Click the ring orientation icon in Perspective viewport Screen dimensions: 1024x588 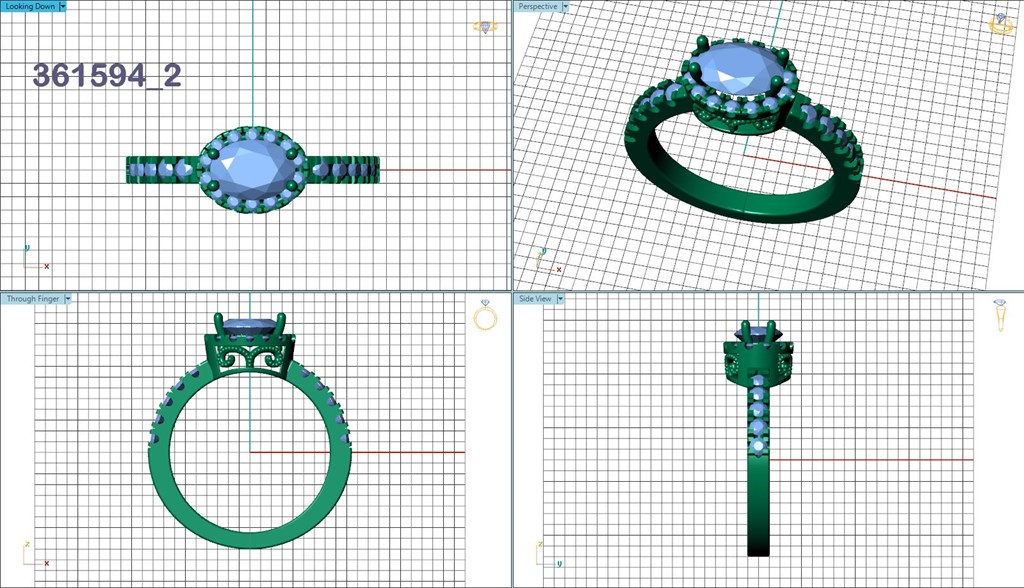[1001, 24]
